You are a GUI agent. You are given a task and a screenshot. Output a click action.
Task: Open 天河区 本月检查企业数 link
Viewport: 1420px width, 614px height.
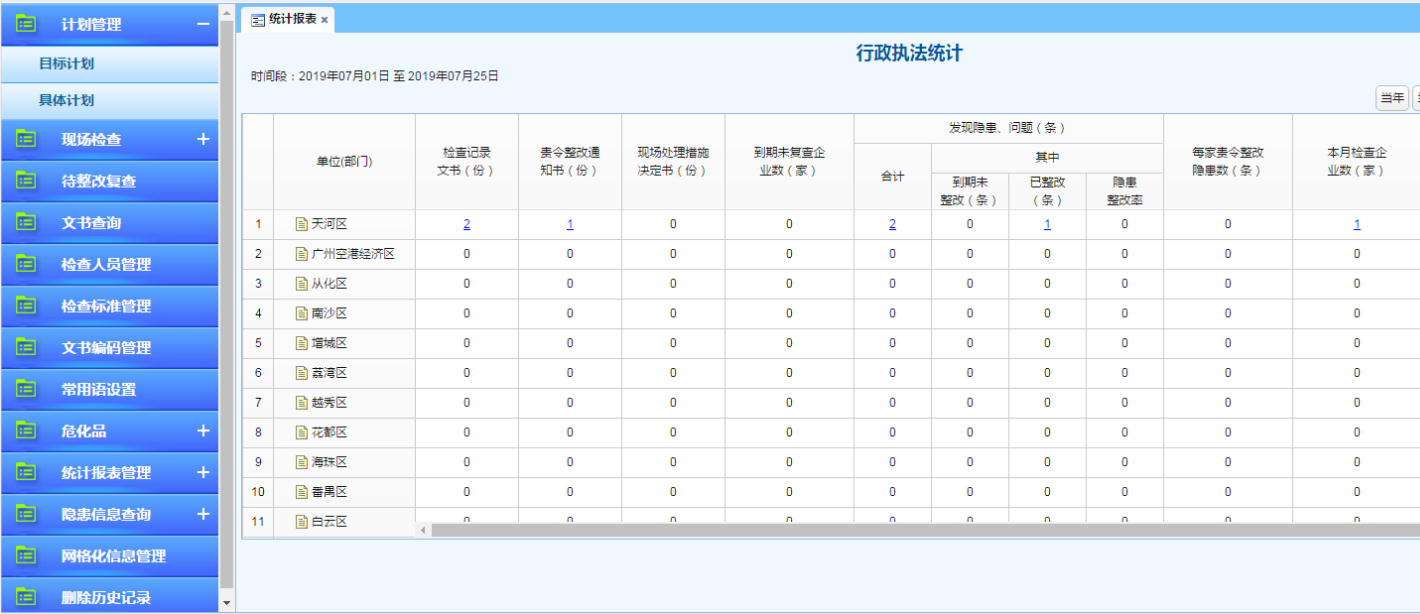[1357, 224]
